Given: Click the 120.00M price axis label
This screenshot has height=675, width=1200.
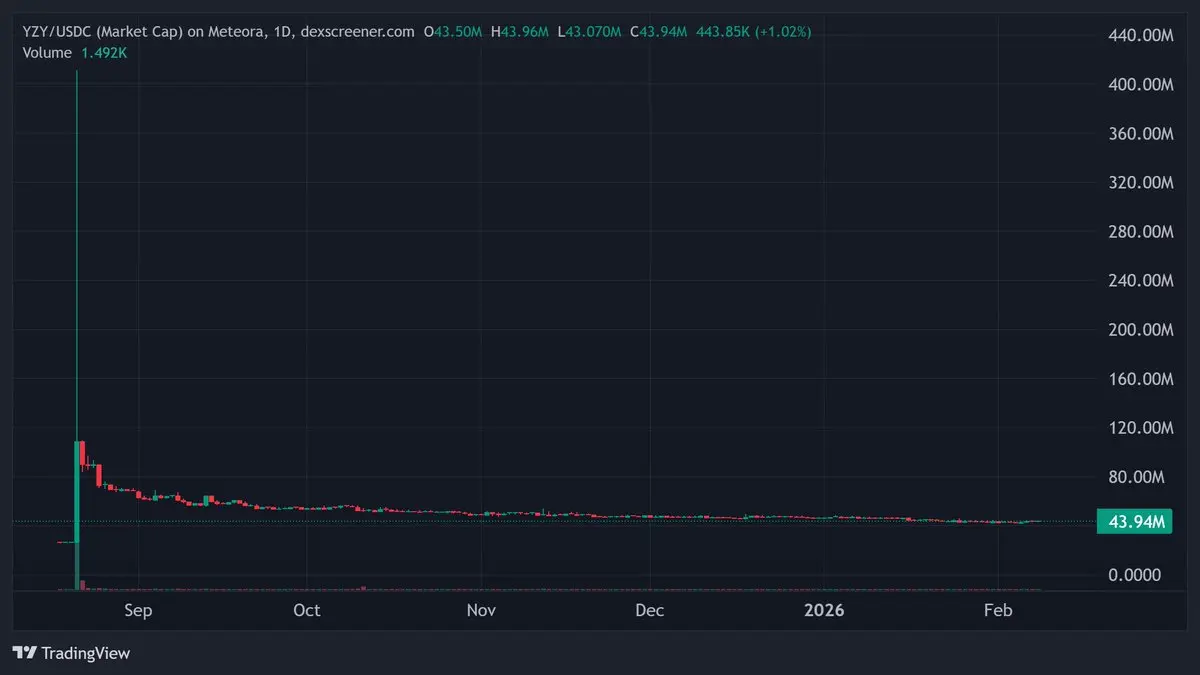Looking at the screenshot, I should 1141,427.
